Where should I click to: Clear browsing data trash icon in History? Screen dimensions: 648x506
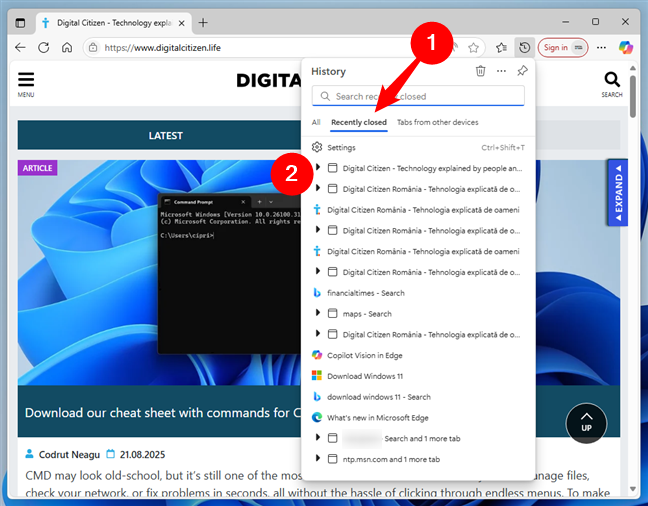point(480,71)
